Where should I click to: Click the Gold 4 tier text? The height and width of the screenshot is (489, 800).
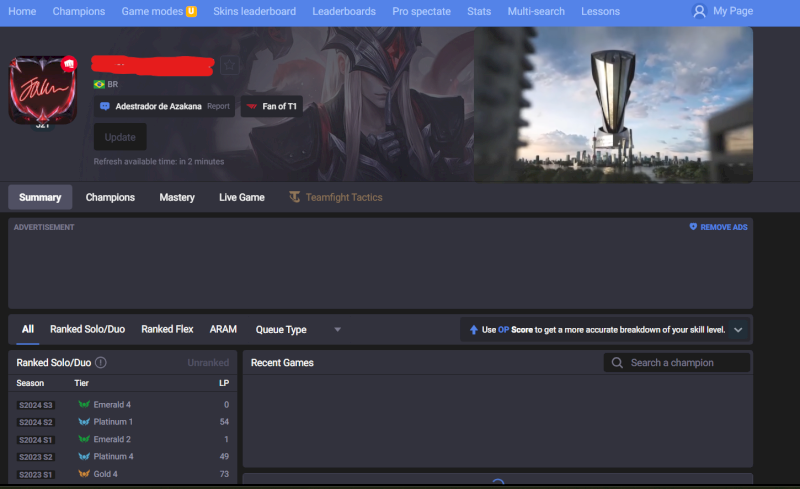point(106,474)
